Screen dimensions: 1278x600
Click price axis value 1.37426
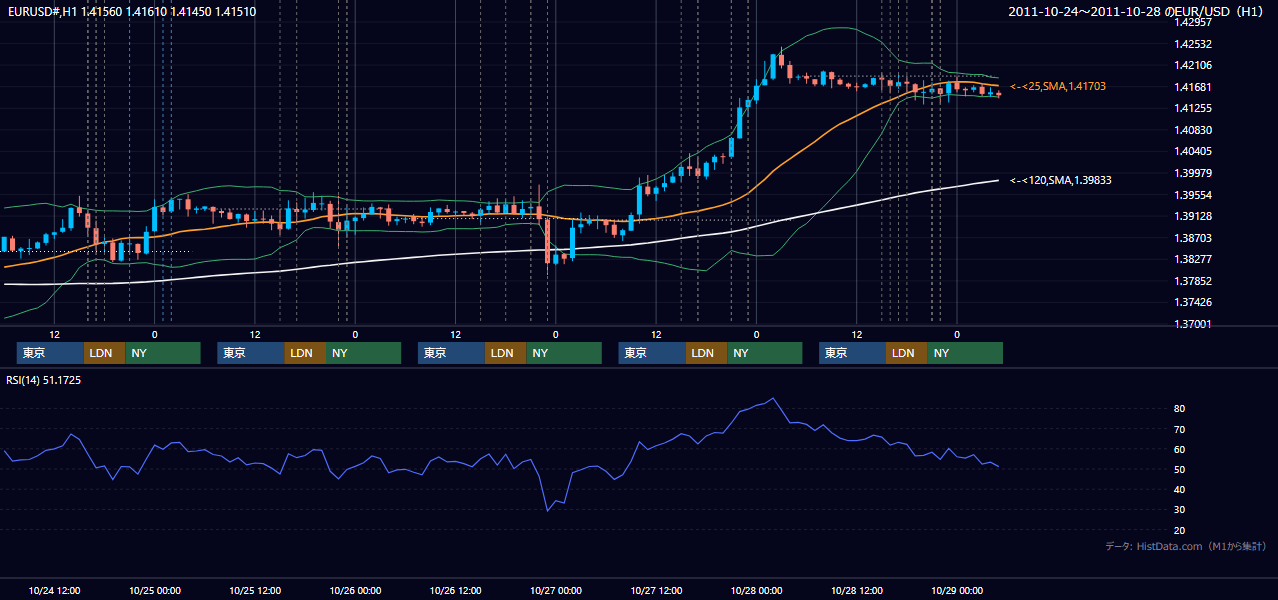(x=1193, y=302)
